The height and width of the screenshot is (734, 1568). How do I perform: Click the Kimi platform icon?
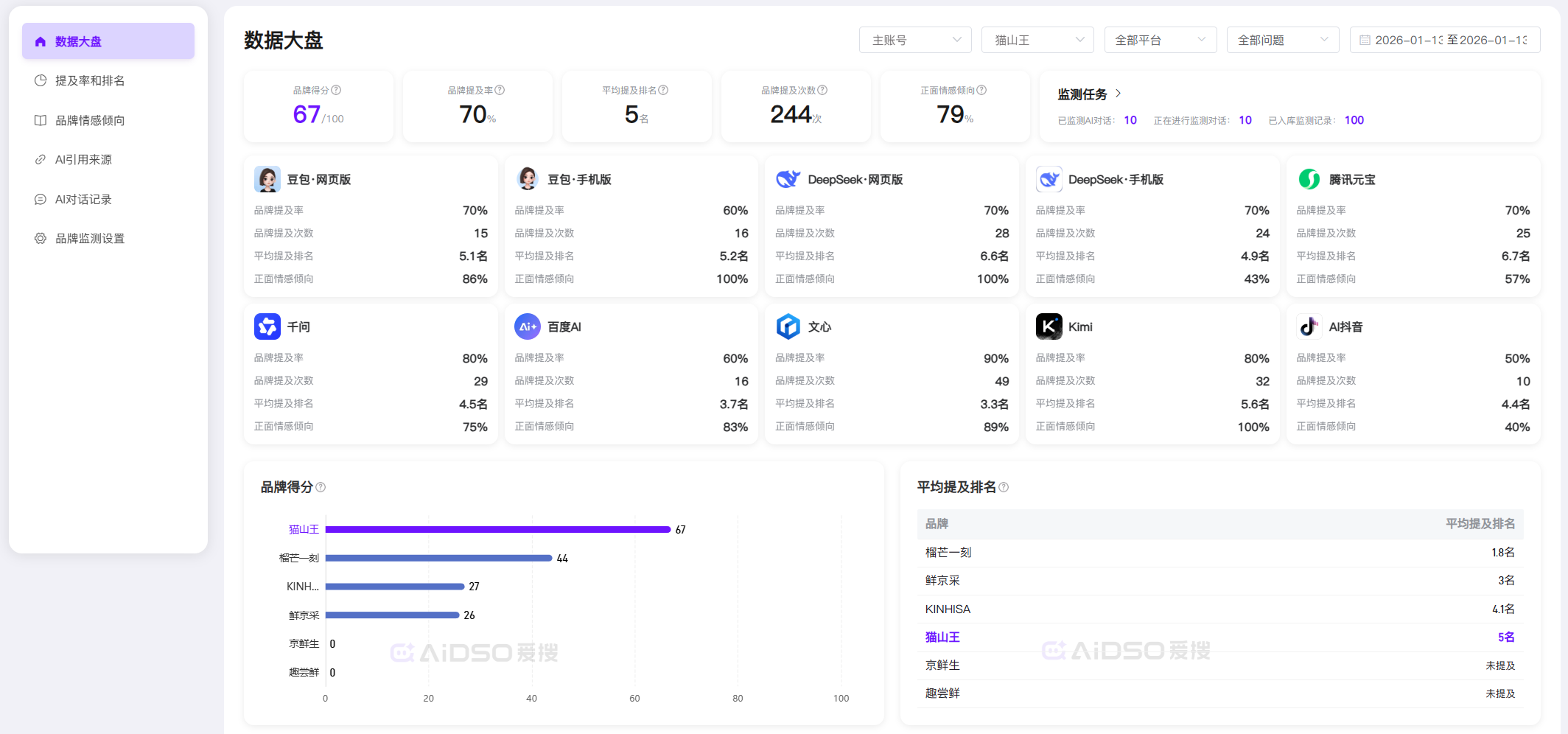[1049, 326]
